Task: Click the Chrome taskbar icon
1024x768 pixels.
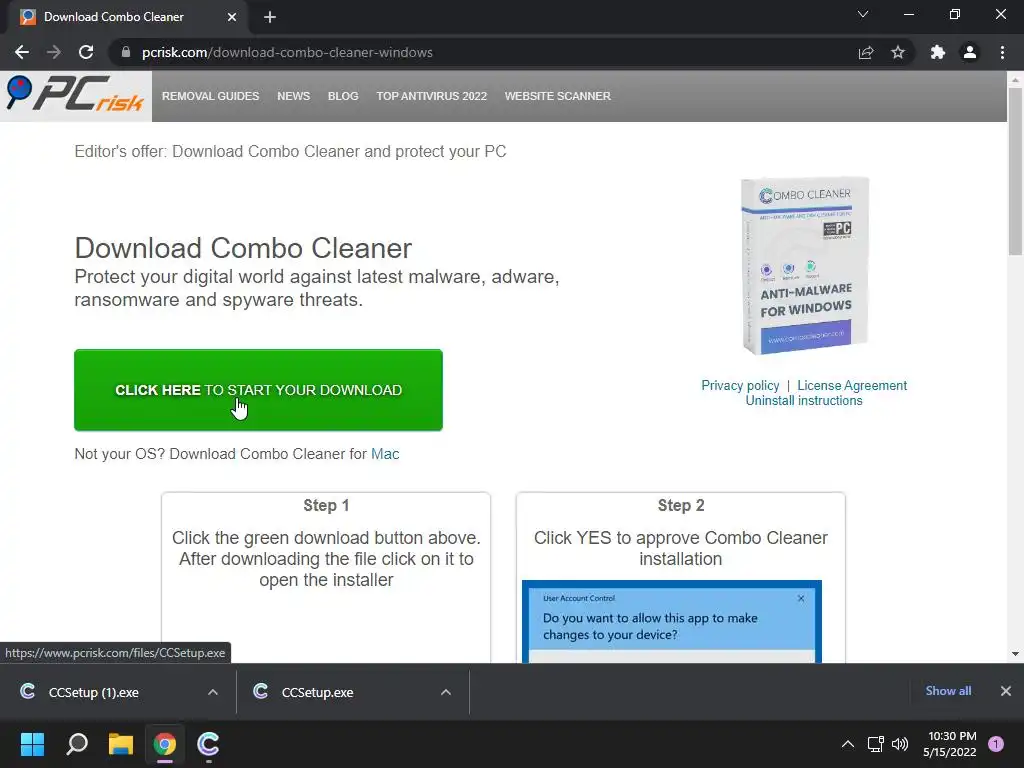Action: 165,744
